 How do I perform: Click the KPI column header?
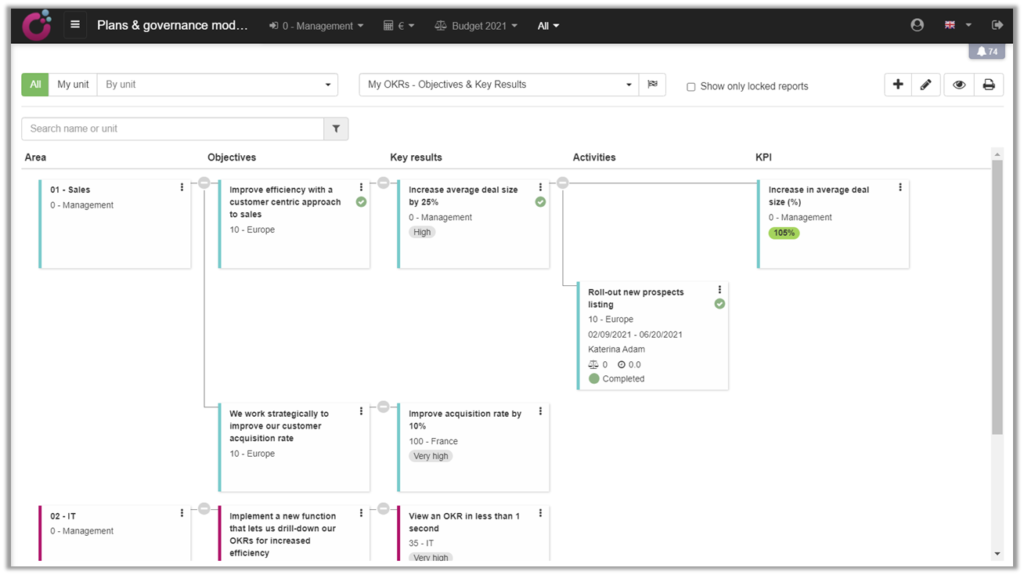click(763, 157)
